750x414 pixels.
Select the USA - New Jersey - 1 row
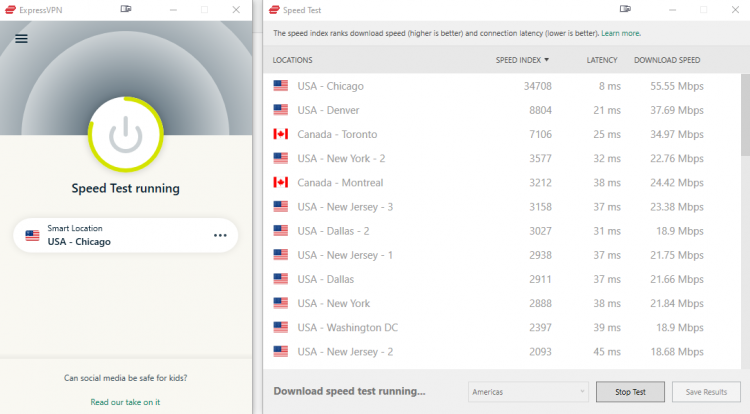[x=502, y=255]
